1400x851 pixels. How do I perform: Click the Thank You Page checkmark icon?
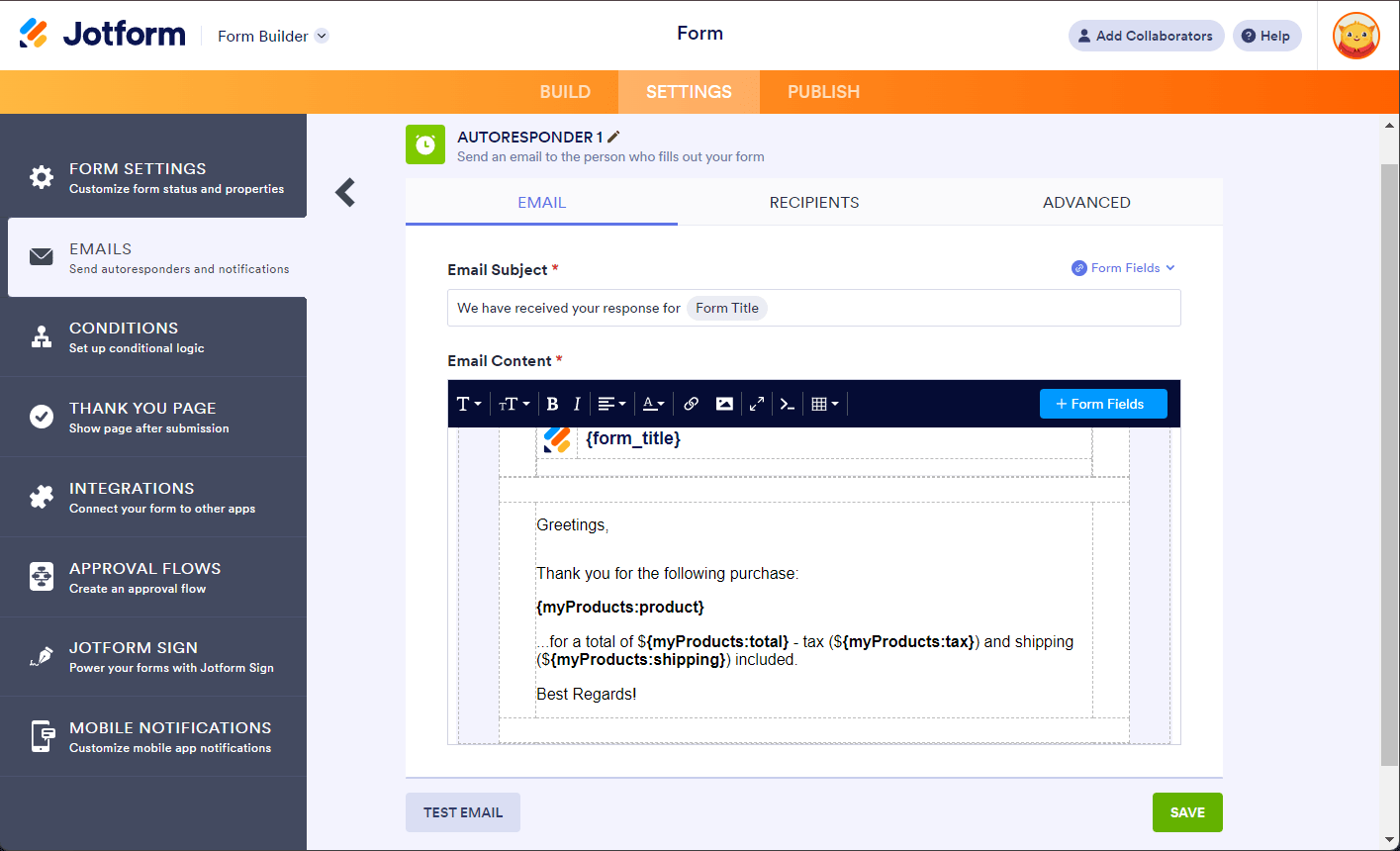[x=42, y=417]
